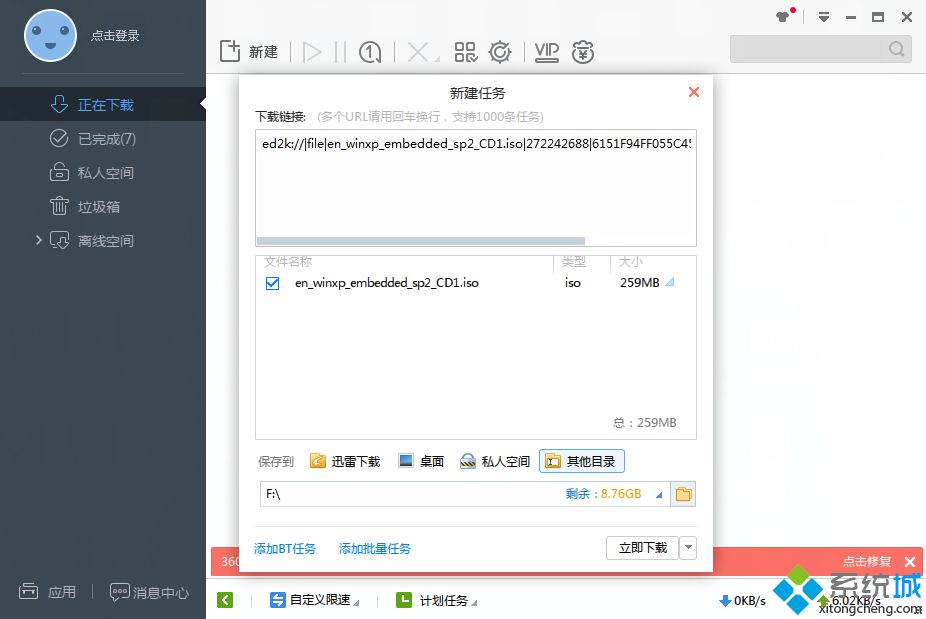Click the user avatar icon
The width and height of the screenshot is (926, 619).
point(50,35)
